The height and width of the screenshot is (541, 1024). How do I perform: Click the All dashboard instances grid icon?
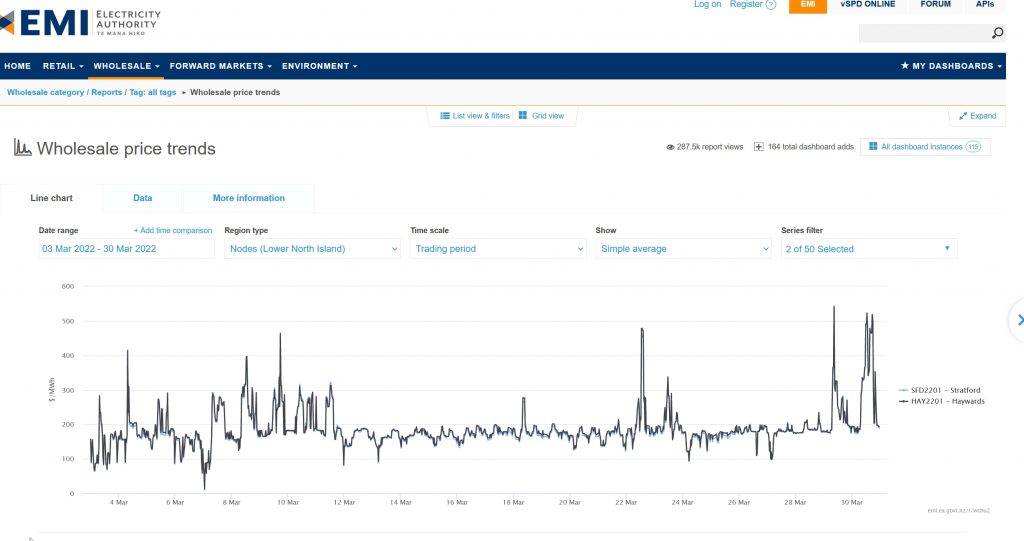tap(872, 146)
